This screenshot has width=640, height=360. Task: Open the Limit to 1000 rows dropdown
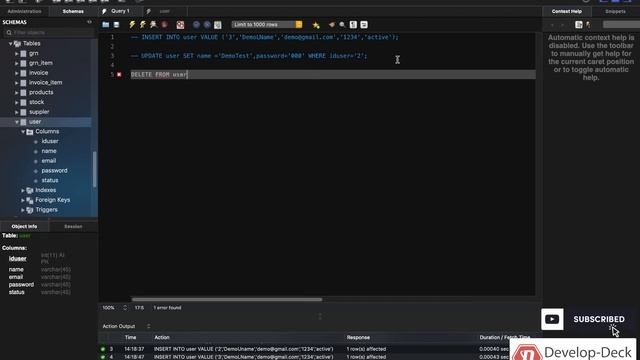[x=267, y=25]
